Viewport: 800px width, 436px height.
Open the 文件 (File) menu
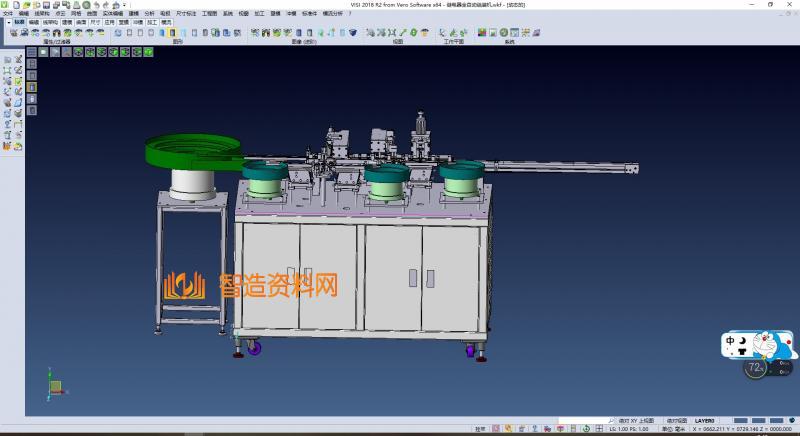click(8, 13)
